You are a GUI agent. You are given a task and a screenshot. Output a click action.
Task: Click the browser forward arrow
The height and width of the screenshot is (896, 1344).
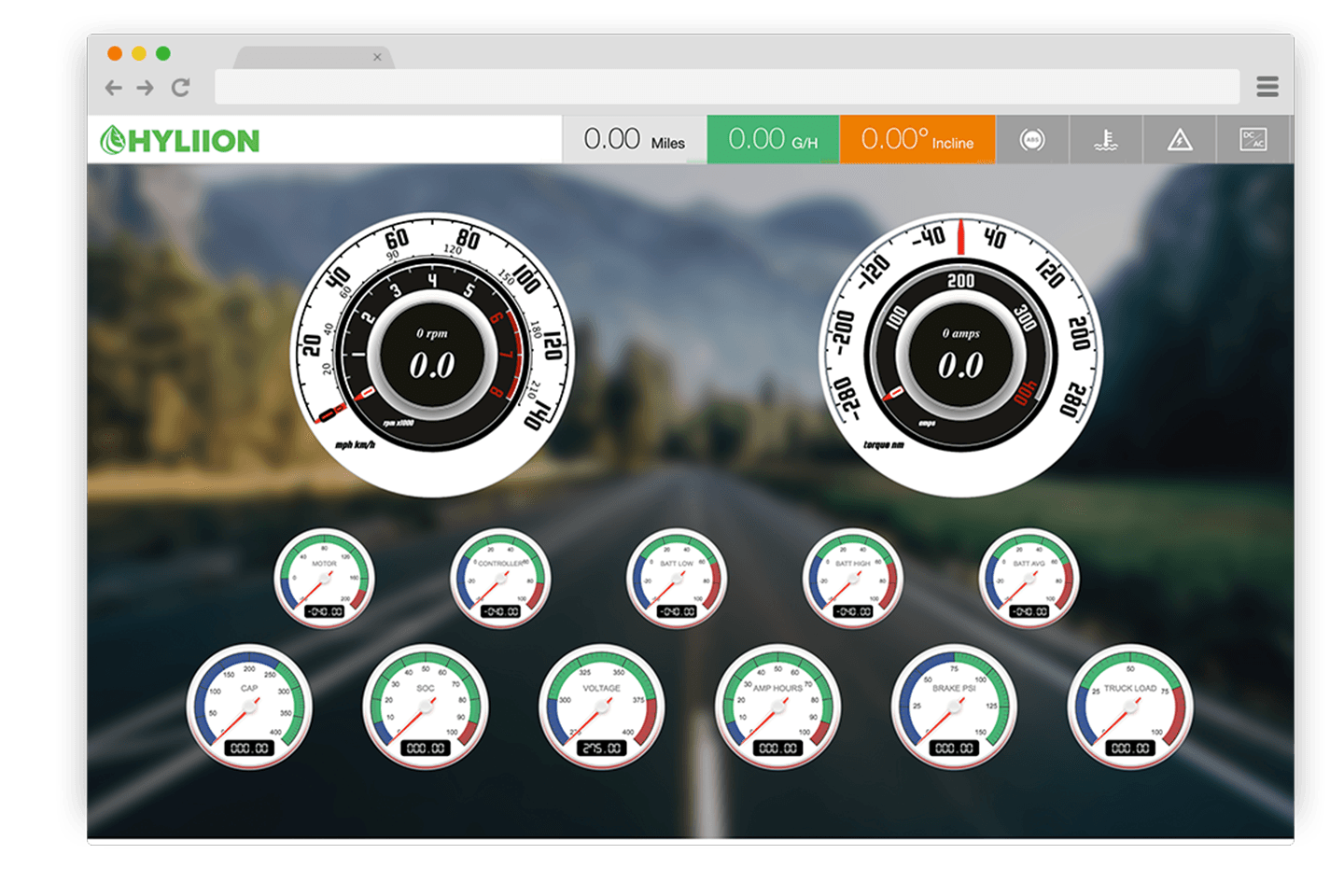pyautogui.click(x=146, y=88)
